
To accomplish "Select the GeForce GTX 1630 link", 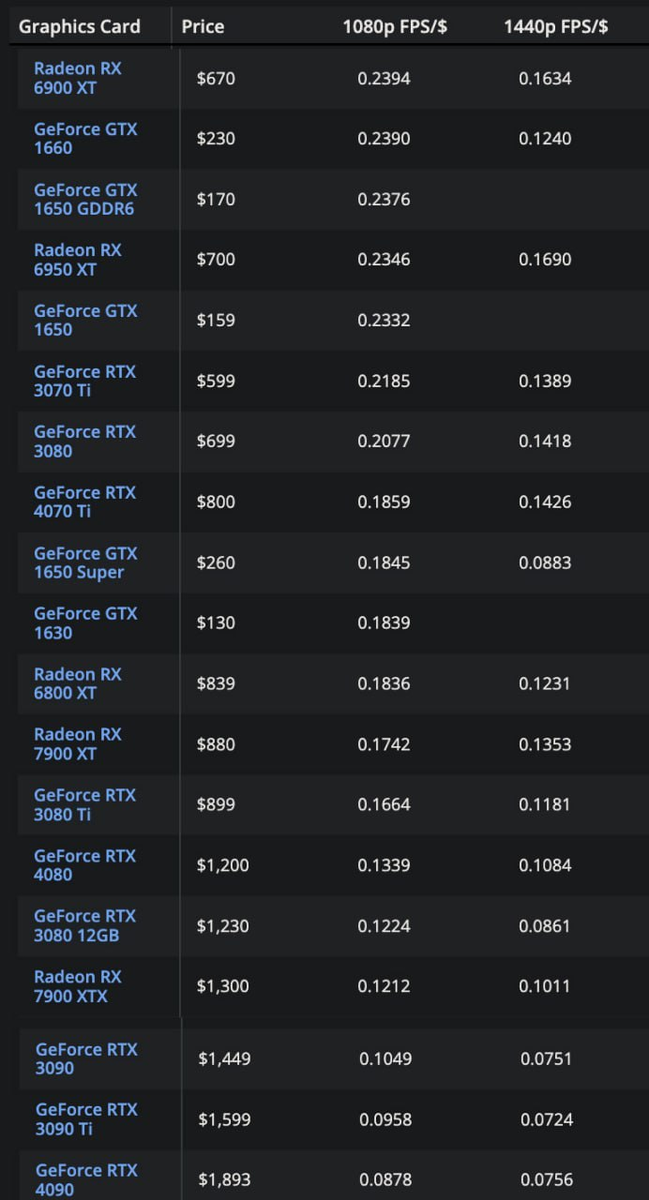I will click(x=85, y=623).
